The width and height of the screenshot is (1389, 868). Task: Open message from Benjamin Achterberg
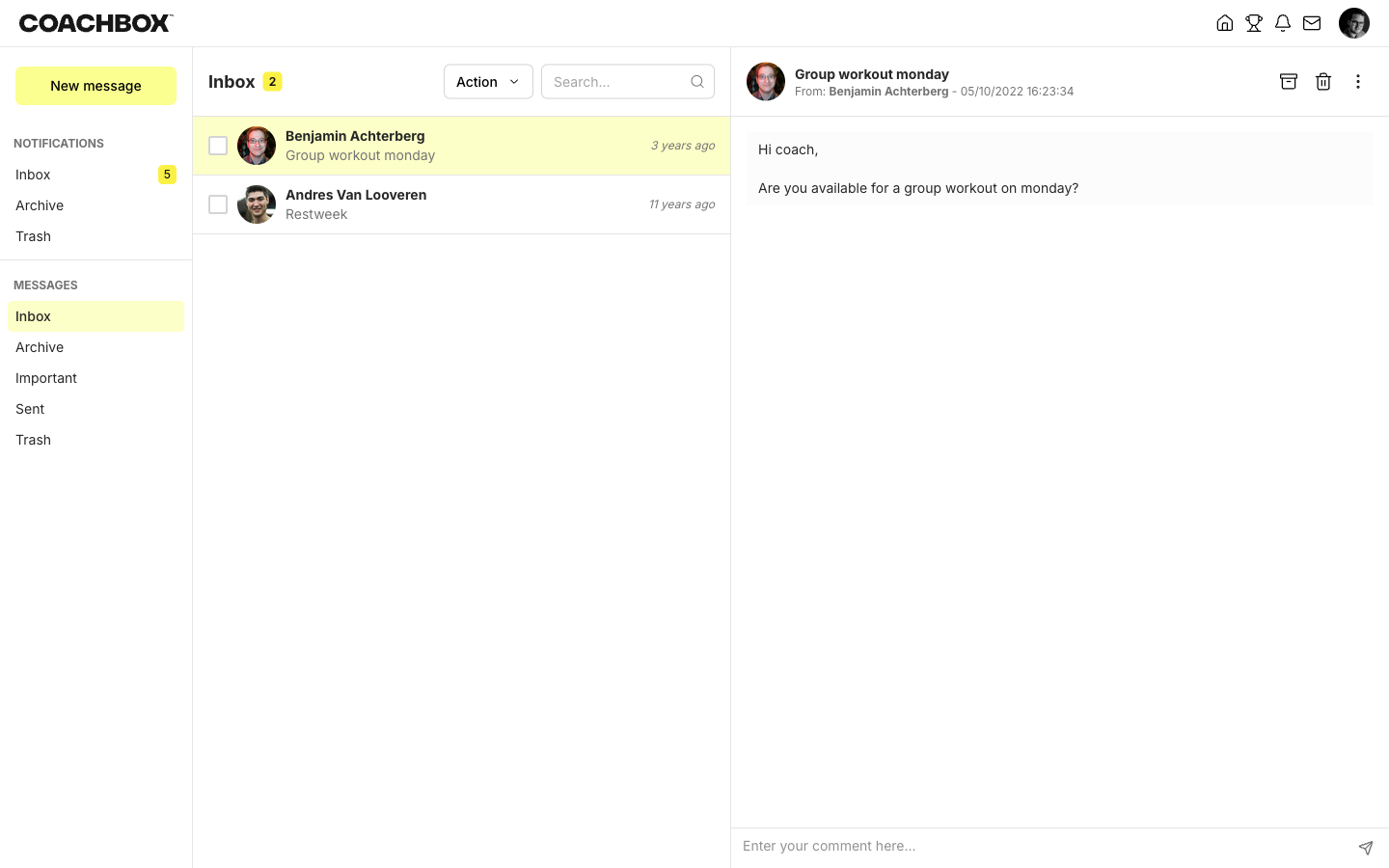(x=461, y=146)
